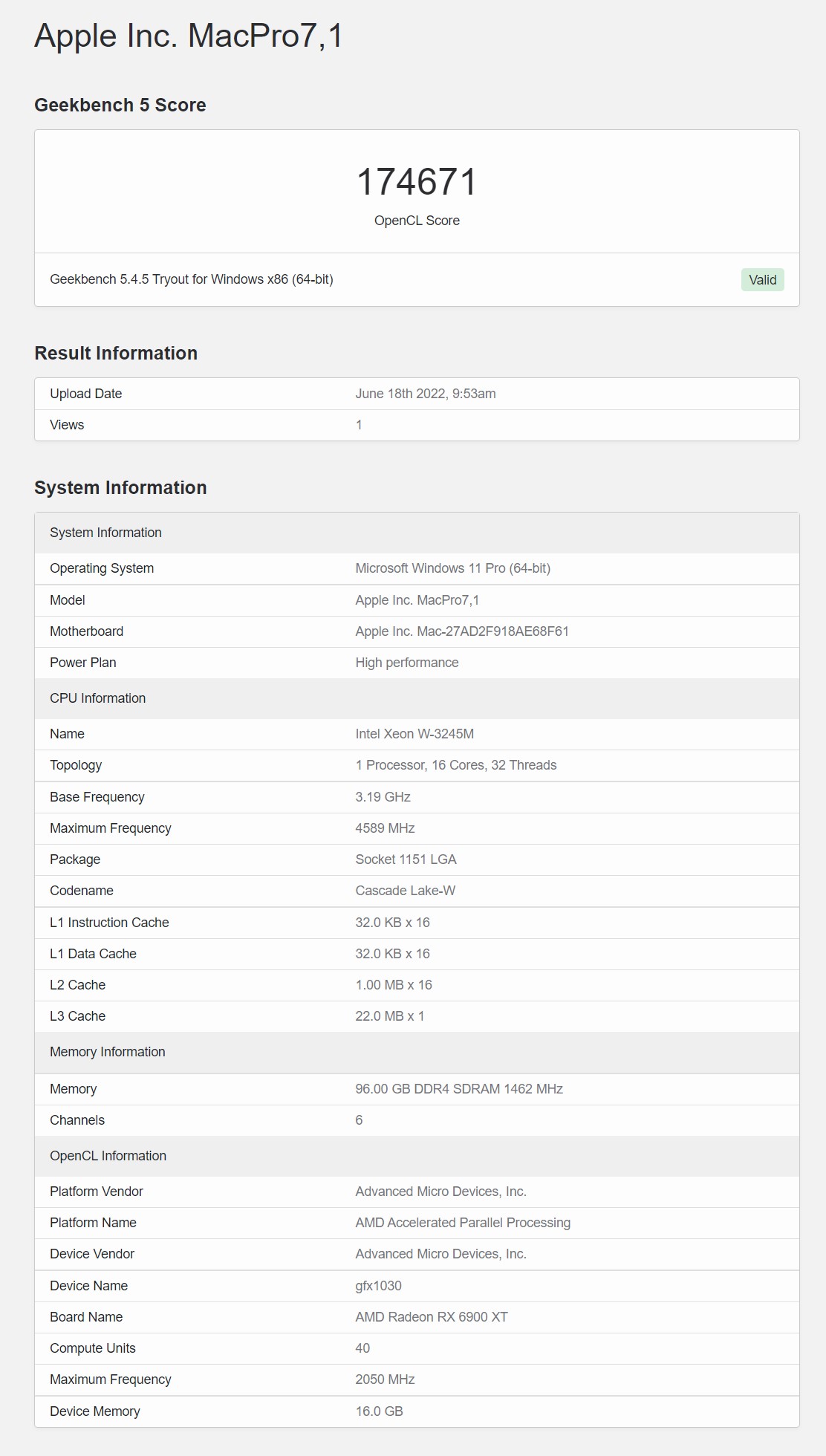Click the Device Memory label
Image resolution: width=826 pixels, height=1456 pixels.
[95, 1411]
